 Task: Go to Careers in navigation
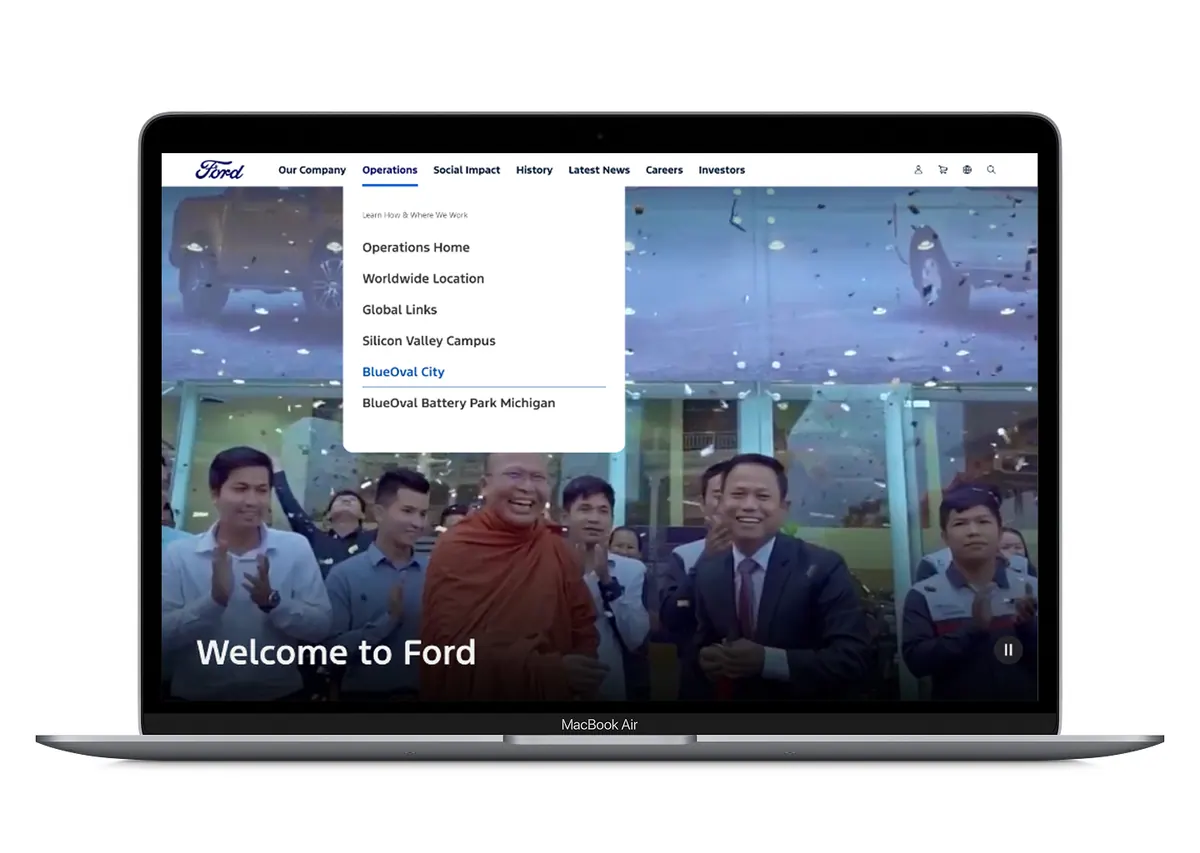click(x=664, y=170)
